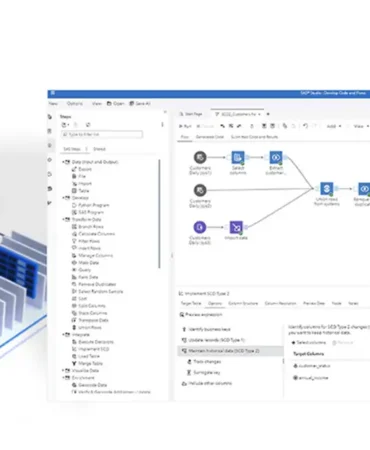Collapse the Enrichment group
370x450 pixels.
pos(63,378)
